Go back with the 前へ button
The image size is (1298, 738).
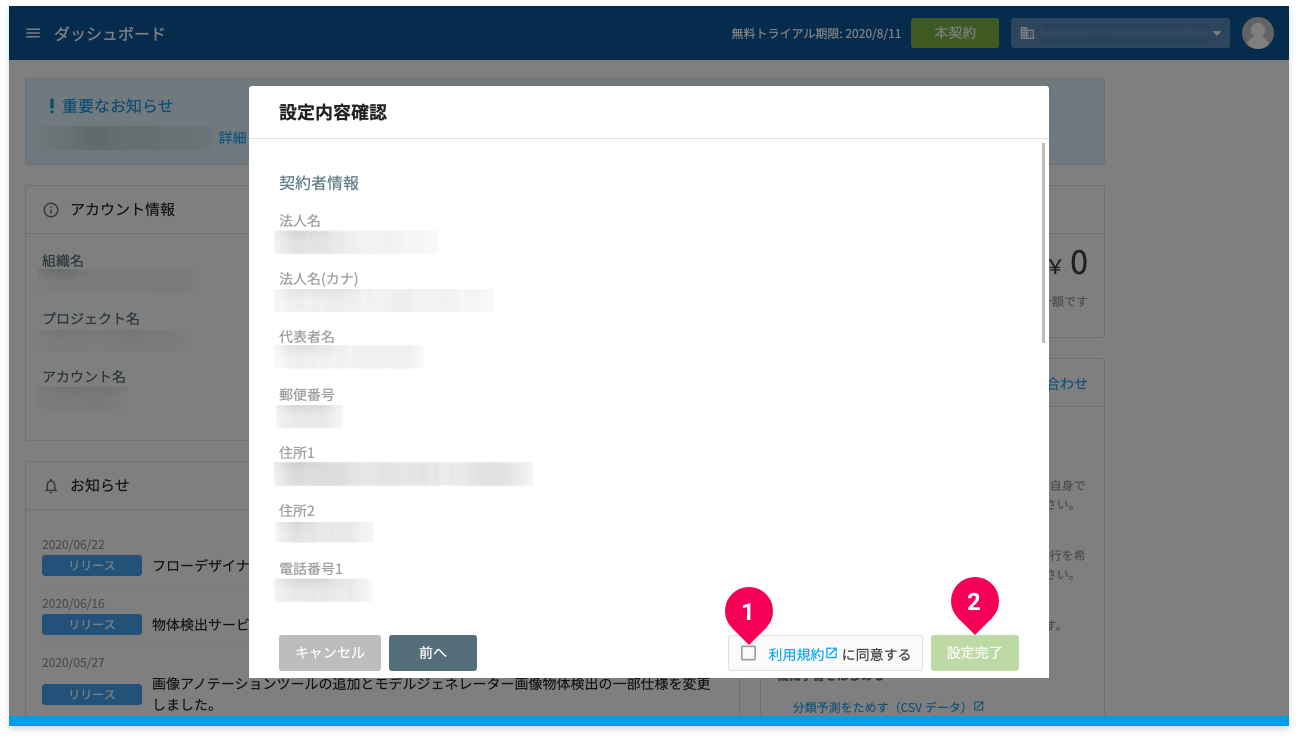pos(432,652)
